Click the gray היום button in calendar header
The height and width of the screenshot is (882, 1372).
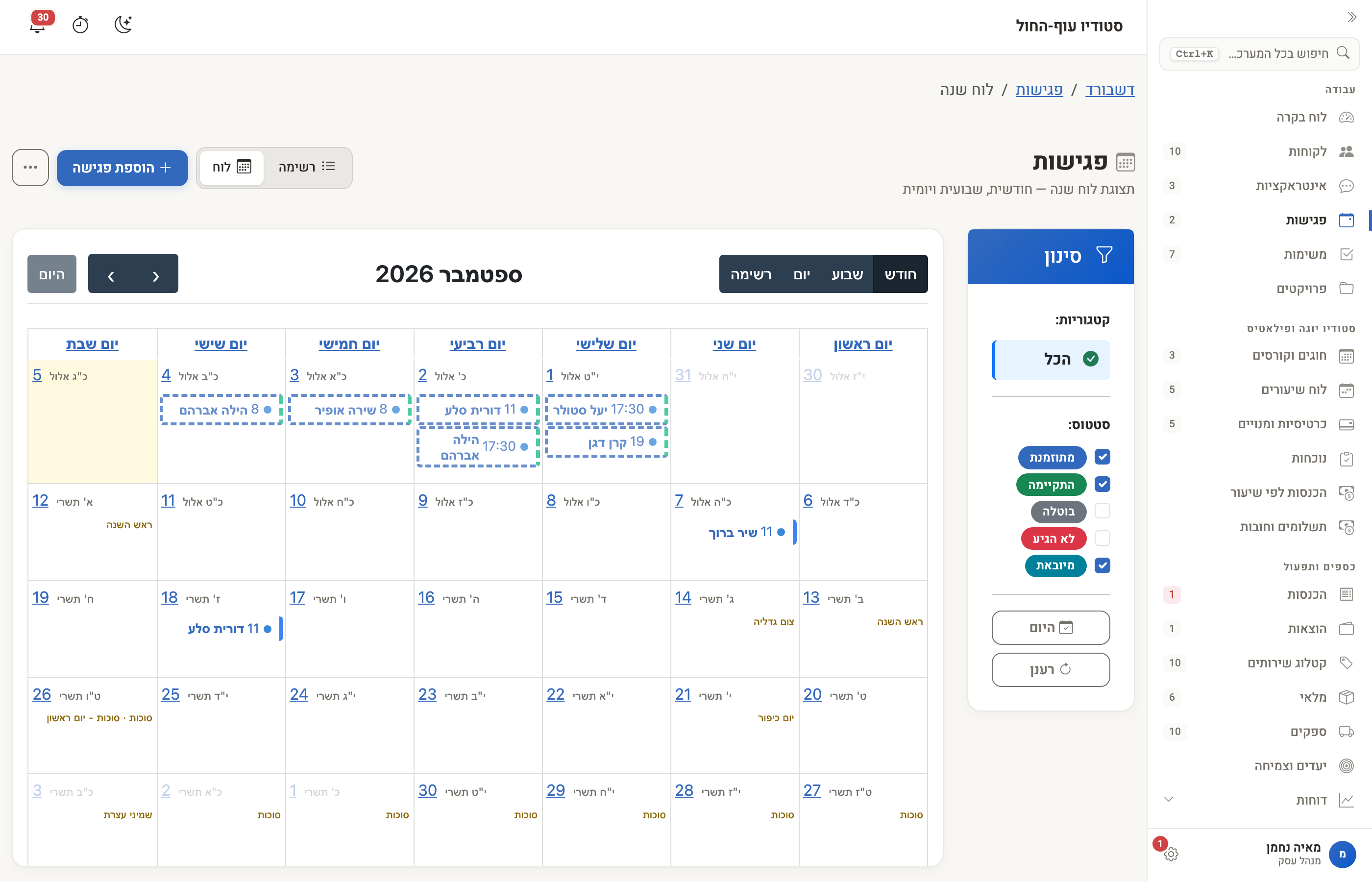click(51, 274)
